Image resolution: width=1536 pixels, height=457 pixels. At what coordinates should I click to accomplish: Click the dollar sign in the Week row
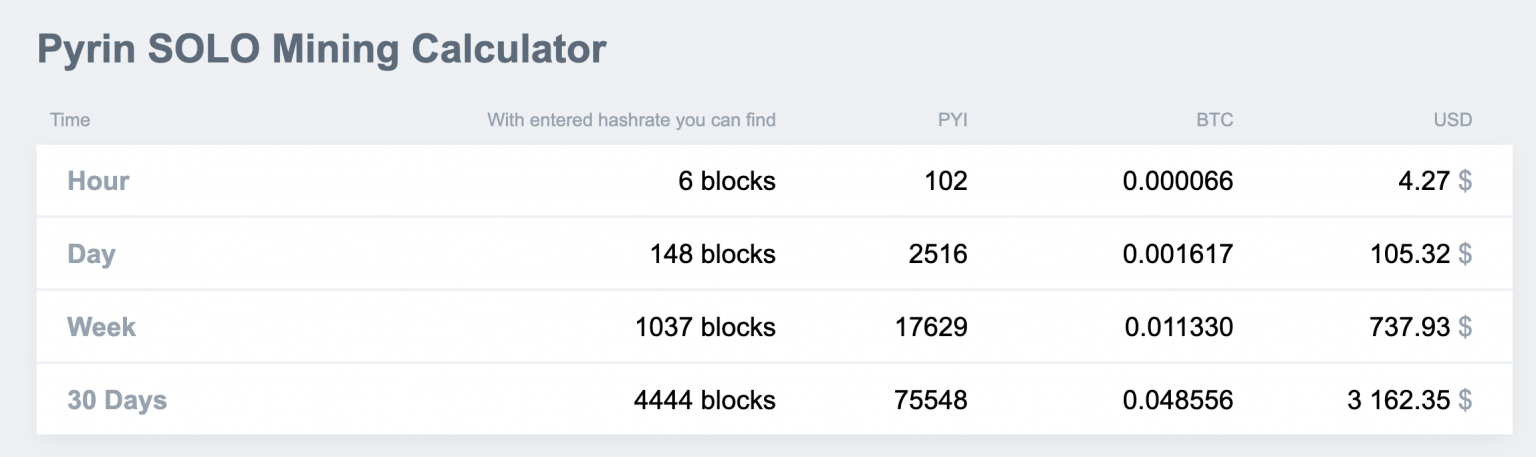click(1465, 327)
